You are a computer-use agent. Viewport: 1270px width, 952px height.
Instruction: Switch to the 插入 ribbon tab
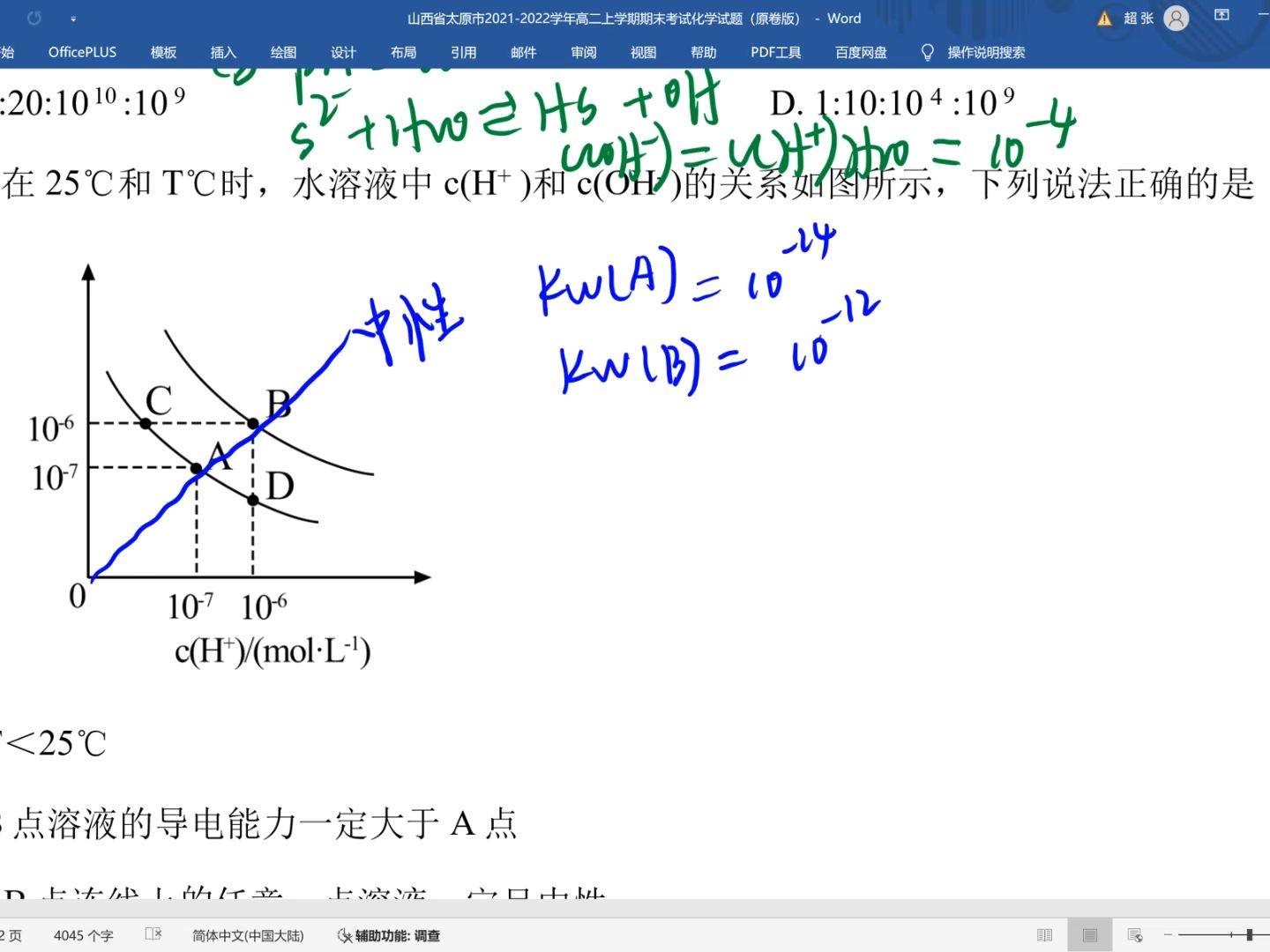pyautogui.click(x=222, y=52)
